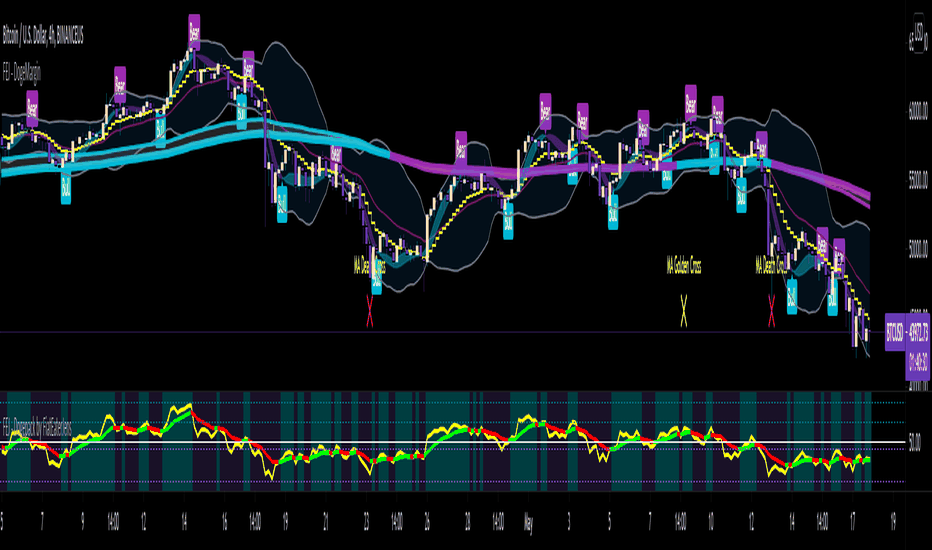932x550 pixels.
Task: Click the Bear label directly above MA Golden Cross
Action: (690, 103)
